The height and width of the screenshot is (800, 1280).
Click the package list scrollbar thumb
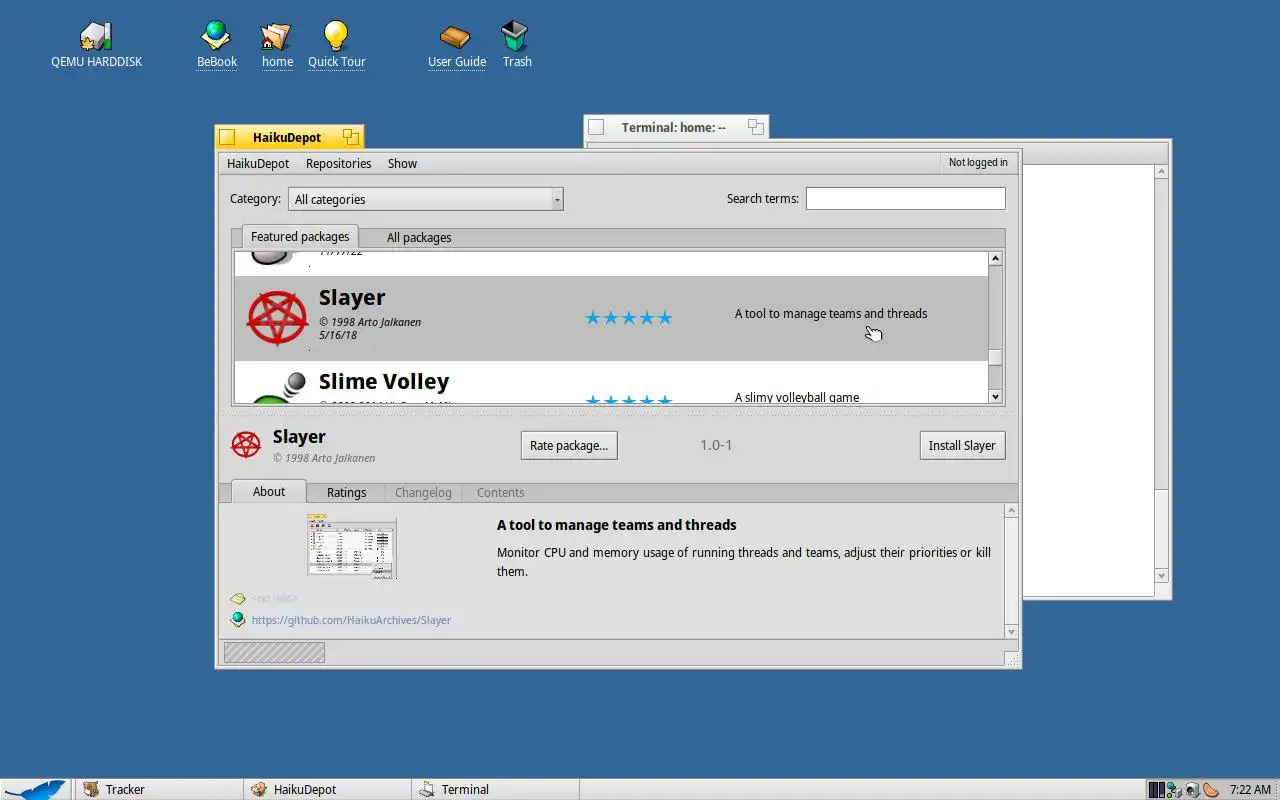click(x=995, y=357)
